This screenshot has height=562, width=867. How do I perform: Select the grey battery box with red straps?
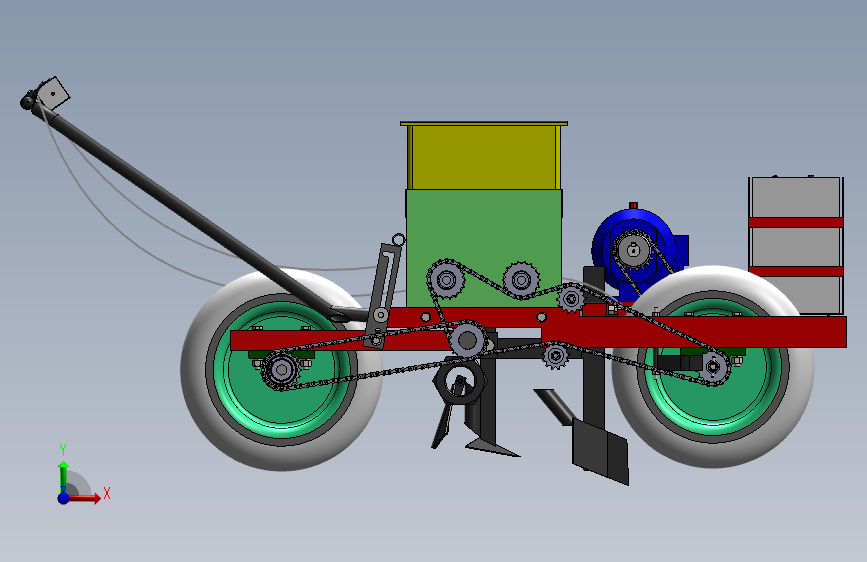[x=796, y=245]
